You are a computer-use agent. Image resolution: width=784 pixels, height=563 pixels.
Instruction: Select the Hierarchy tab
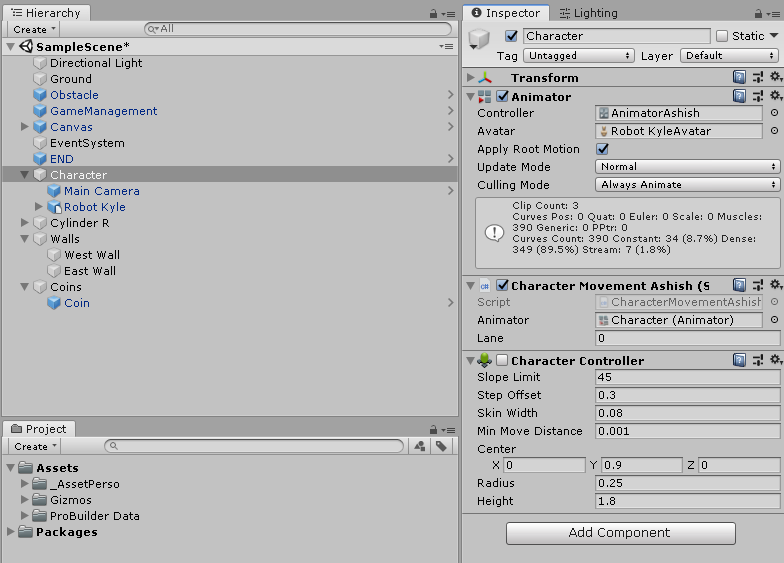[46, 13]
